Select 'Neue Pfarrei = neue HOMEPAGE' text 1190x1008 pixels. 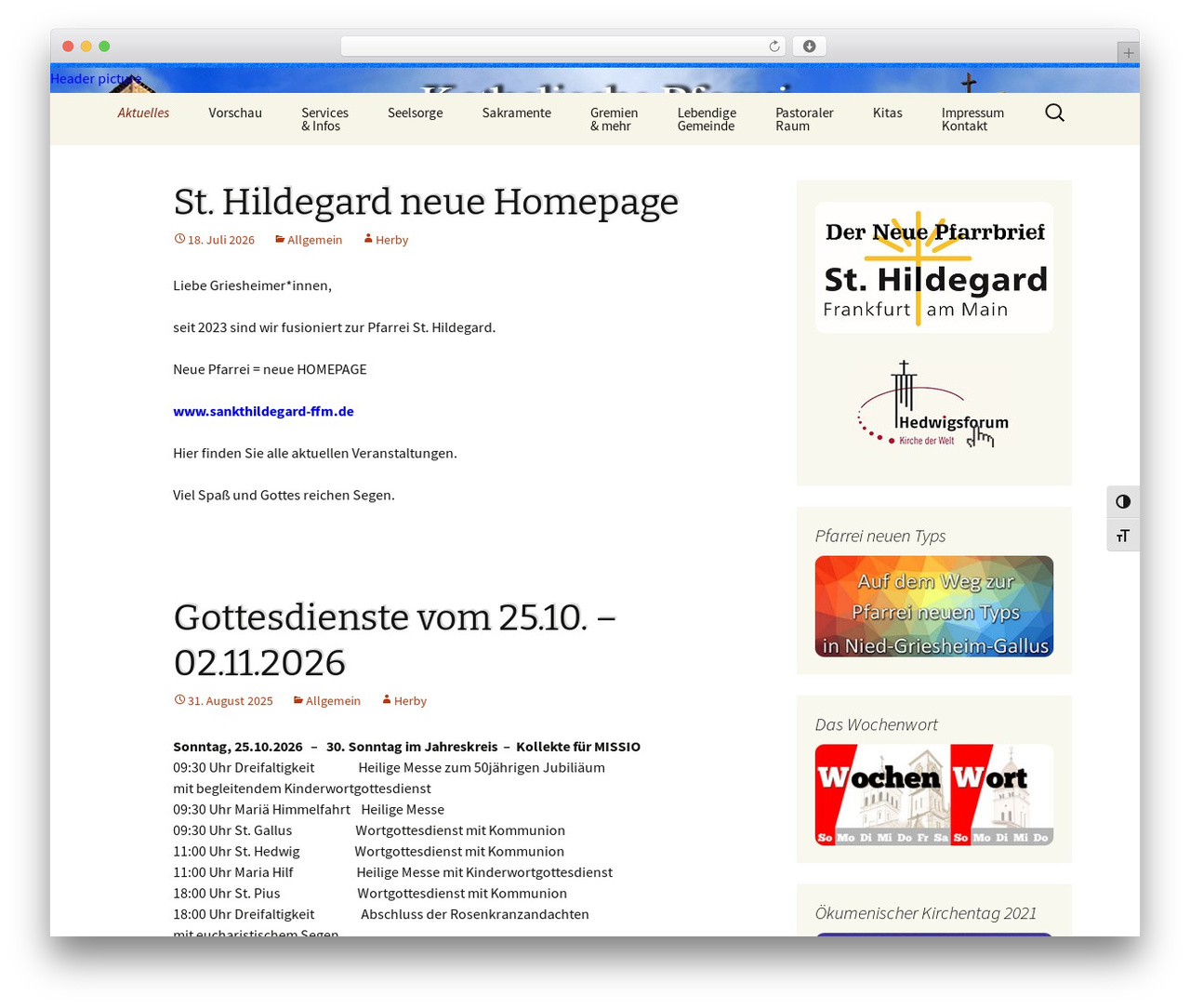[270, 369]
